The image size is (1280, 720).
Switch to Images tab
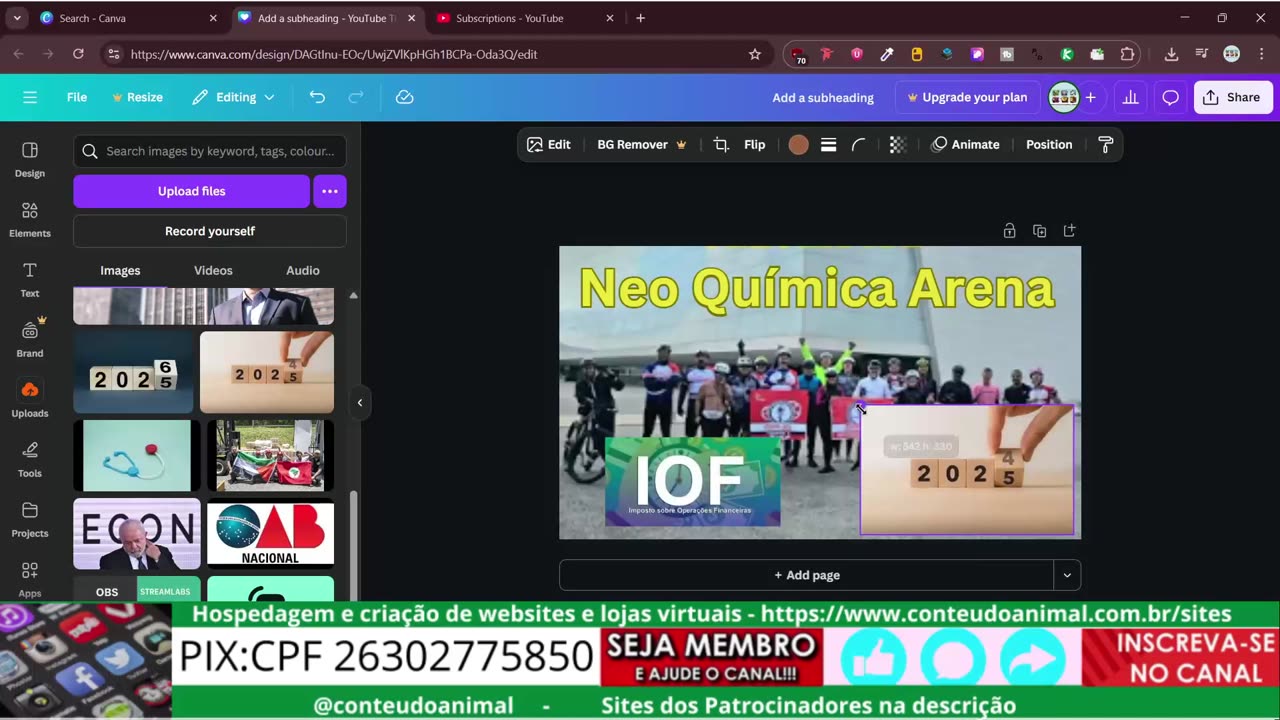tap(120, 270)
